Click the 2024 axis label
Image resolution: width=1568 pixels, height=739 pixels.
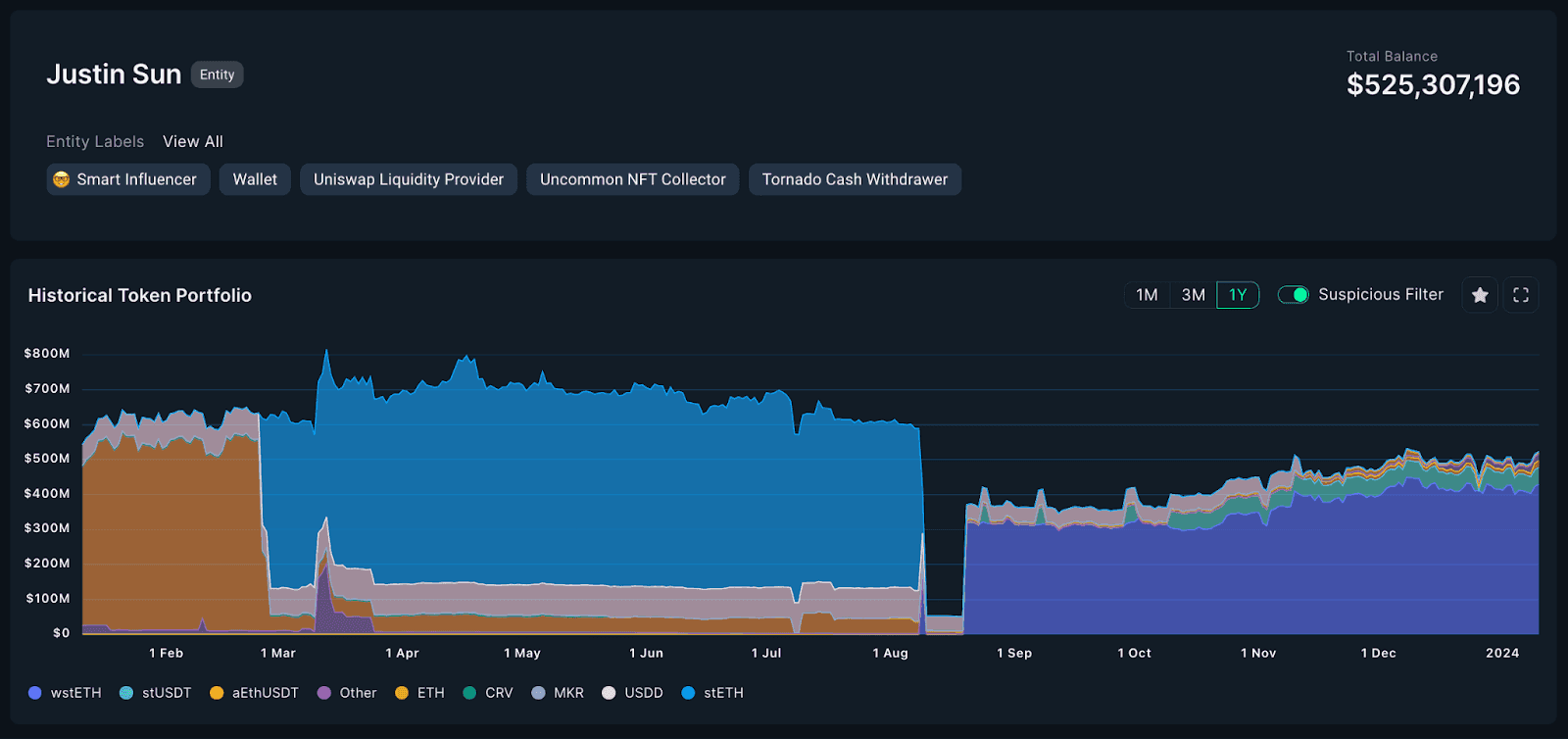(1502, 653)
